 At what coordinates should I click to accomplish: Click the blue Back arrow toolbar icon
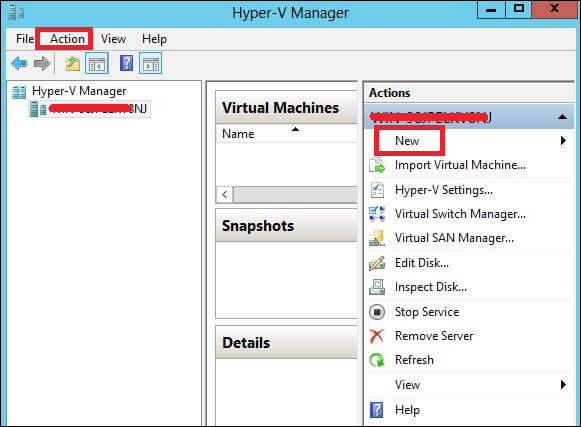coord(19,63)
